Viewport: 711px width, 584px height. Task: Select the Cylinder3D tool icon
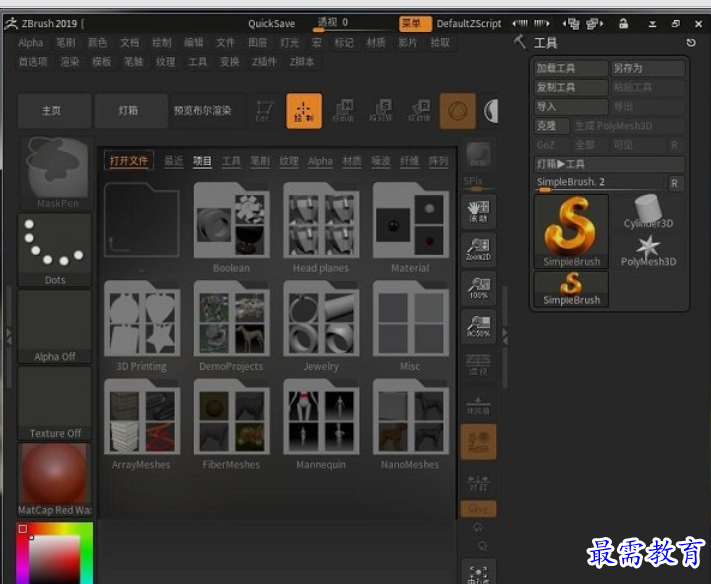[648, 212]
